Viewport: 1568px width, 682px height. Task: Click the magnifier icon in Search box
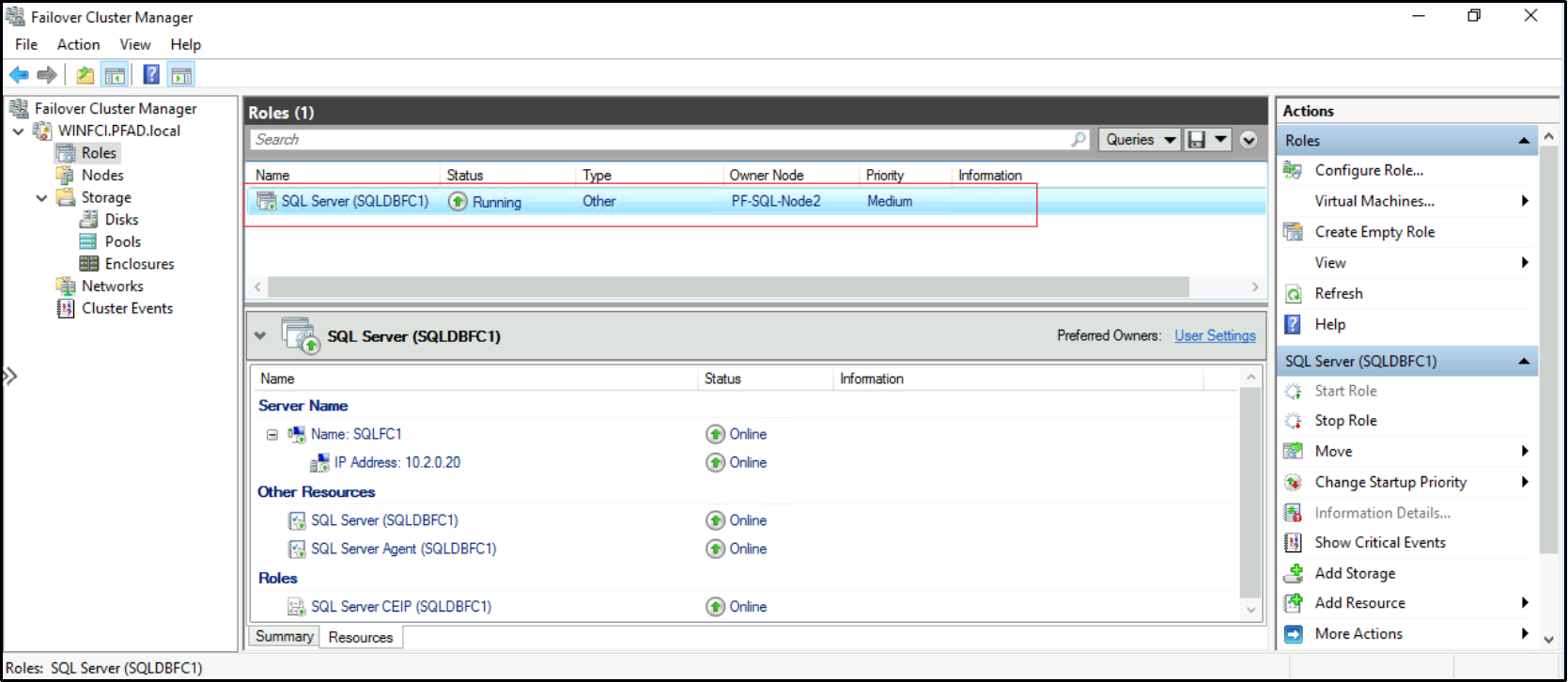point(1079,139)
